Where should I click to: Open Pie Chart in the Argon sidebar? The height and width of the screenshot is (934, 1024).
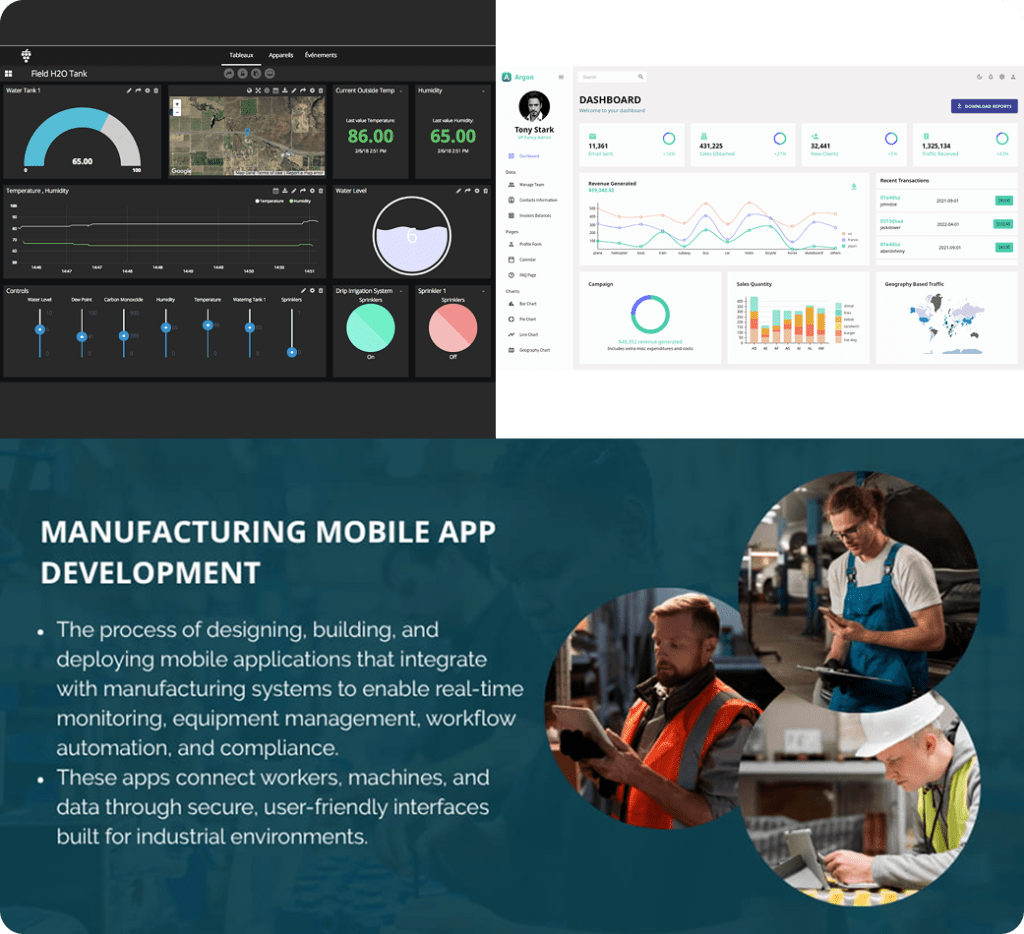527,318
